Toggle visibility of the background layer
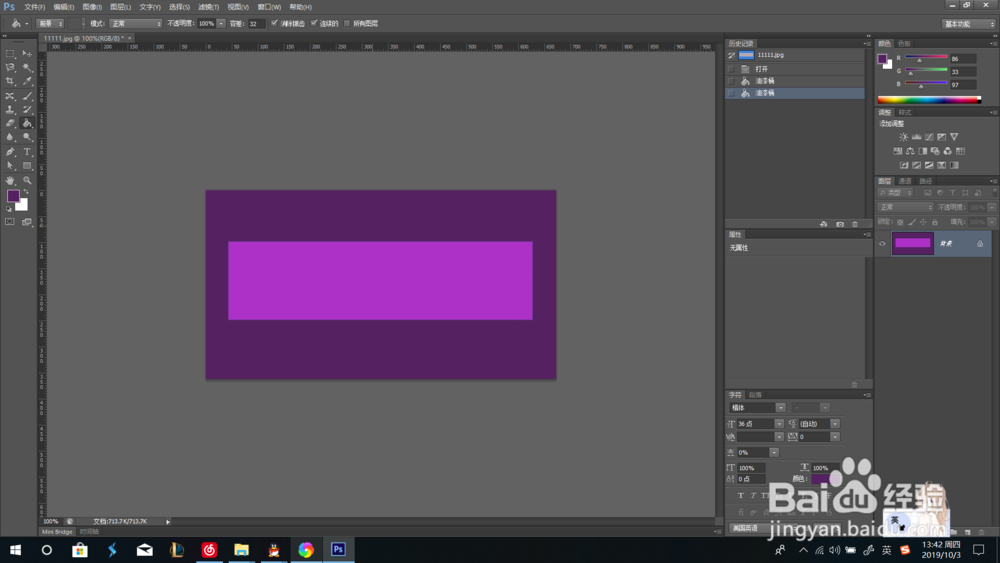The width and height of the screenshot is (1000, 563). pos(883,244)
